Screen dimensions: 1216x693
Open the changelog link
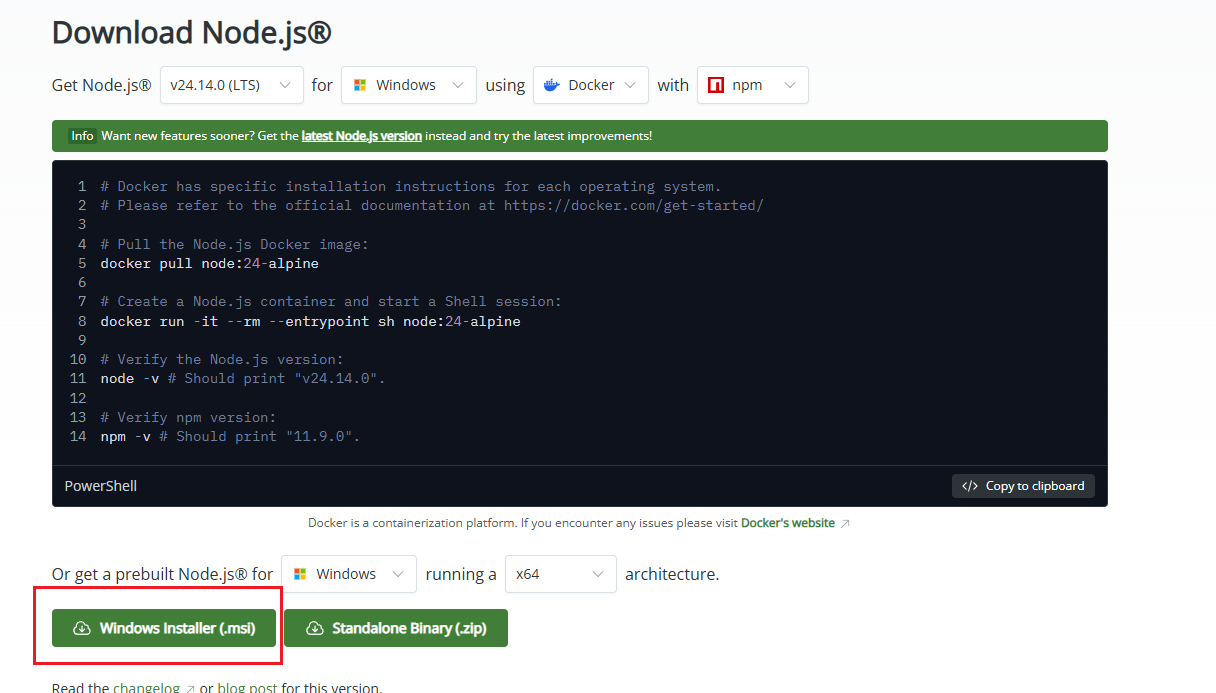(x=146, y=688)
